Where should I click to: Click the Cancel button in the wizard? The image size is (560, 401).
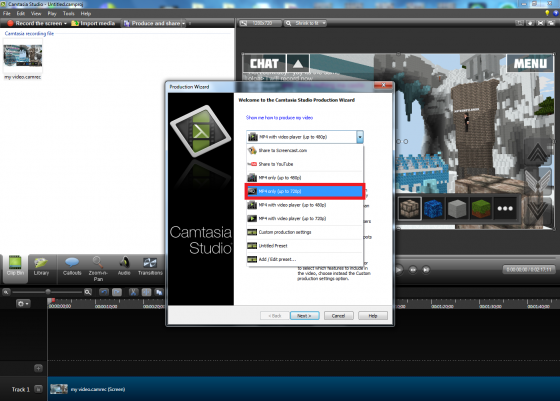339,316
